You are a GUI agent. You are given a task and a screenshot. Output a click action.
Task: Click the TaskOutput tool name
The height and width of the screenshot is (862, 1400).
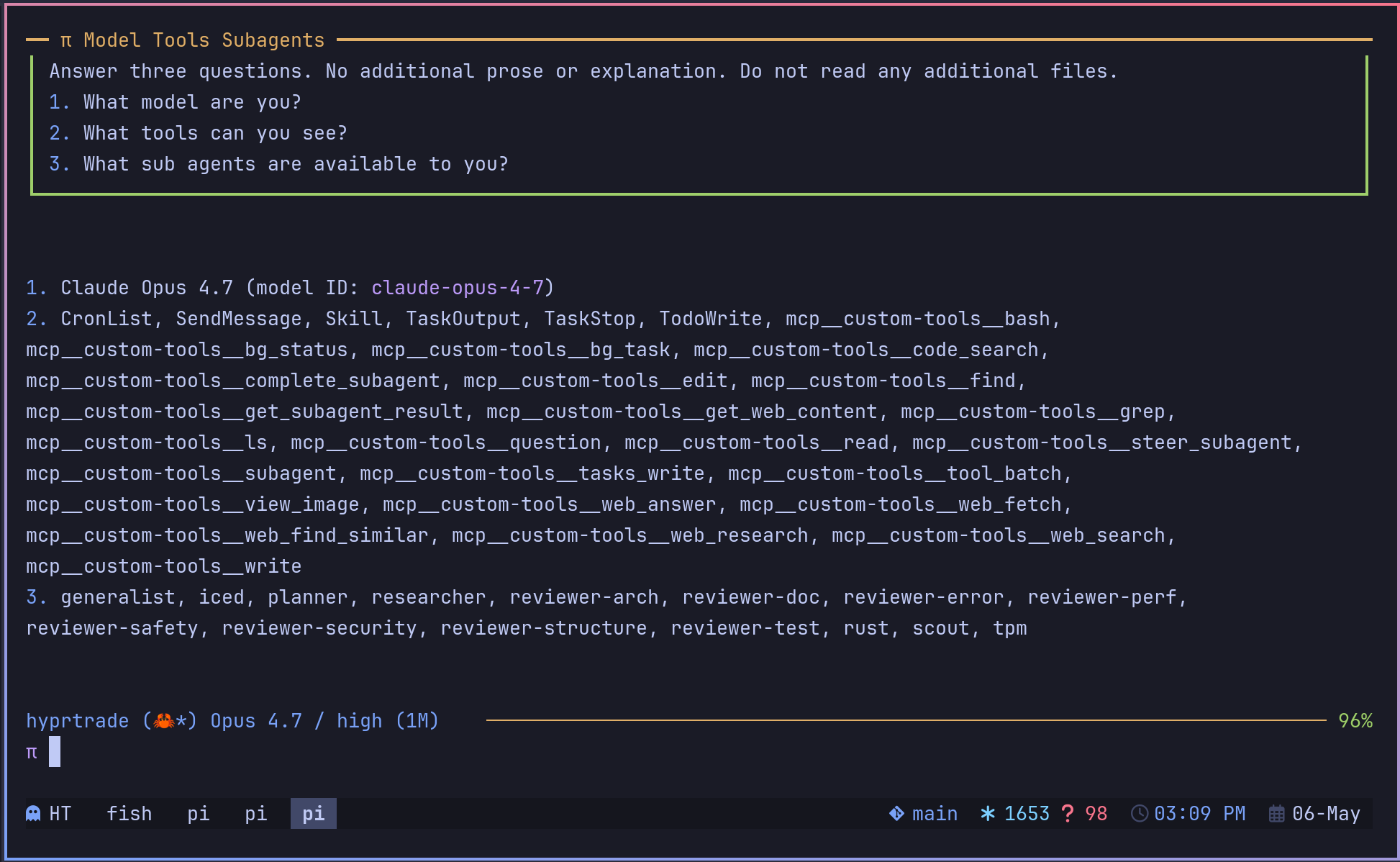click(463, 319)
